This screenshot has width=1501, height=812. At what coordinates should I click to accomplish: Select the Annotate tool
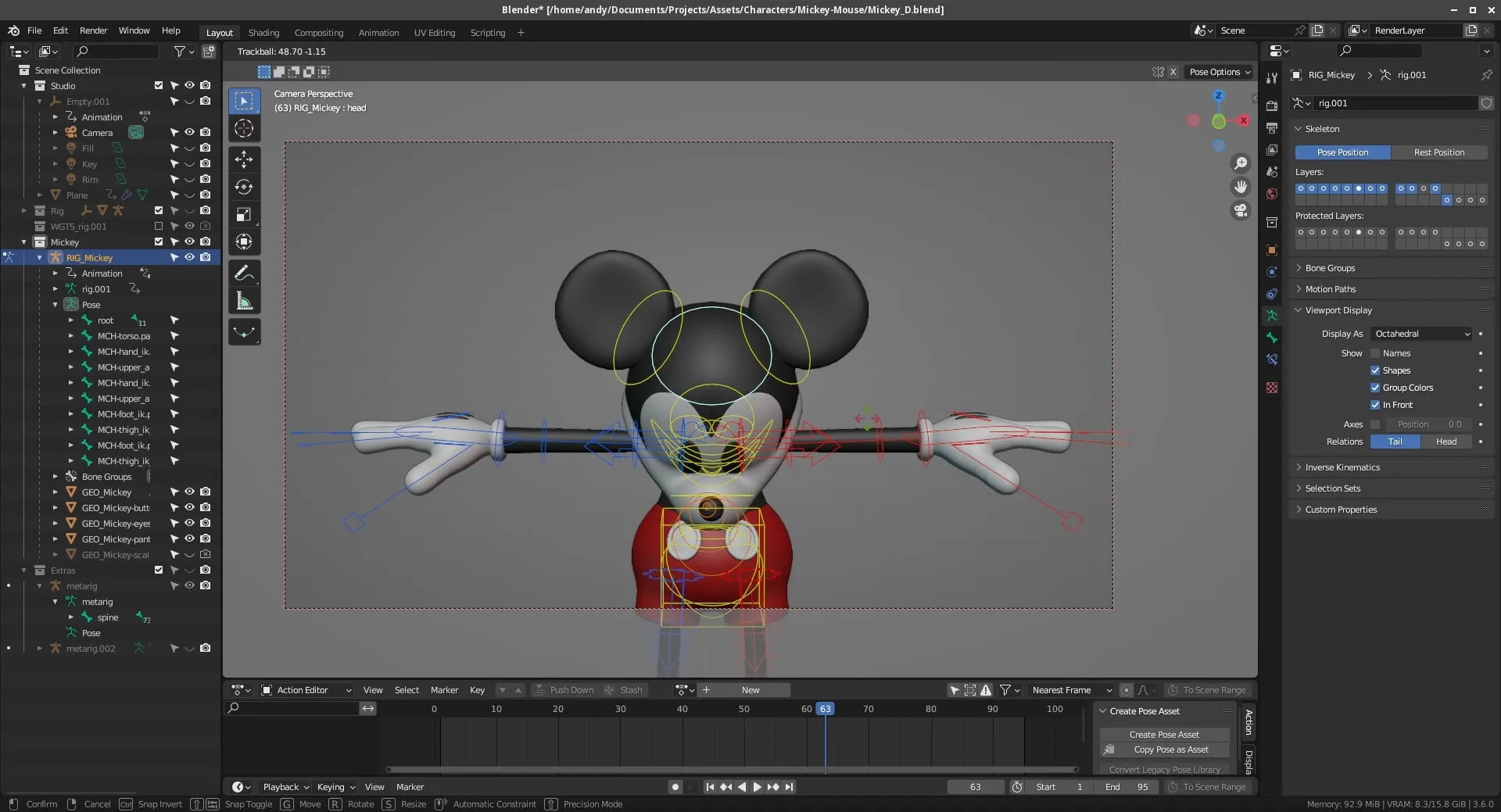[244, 274]
